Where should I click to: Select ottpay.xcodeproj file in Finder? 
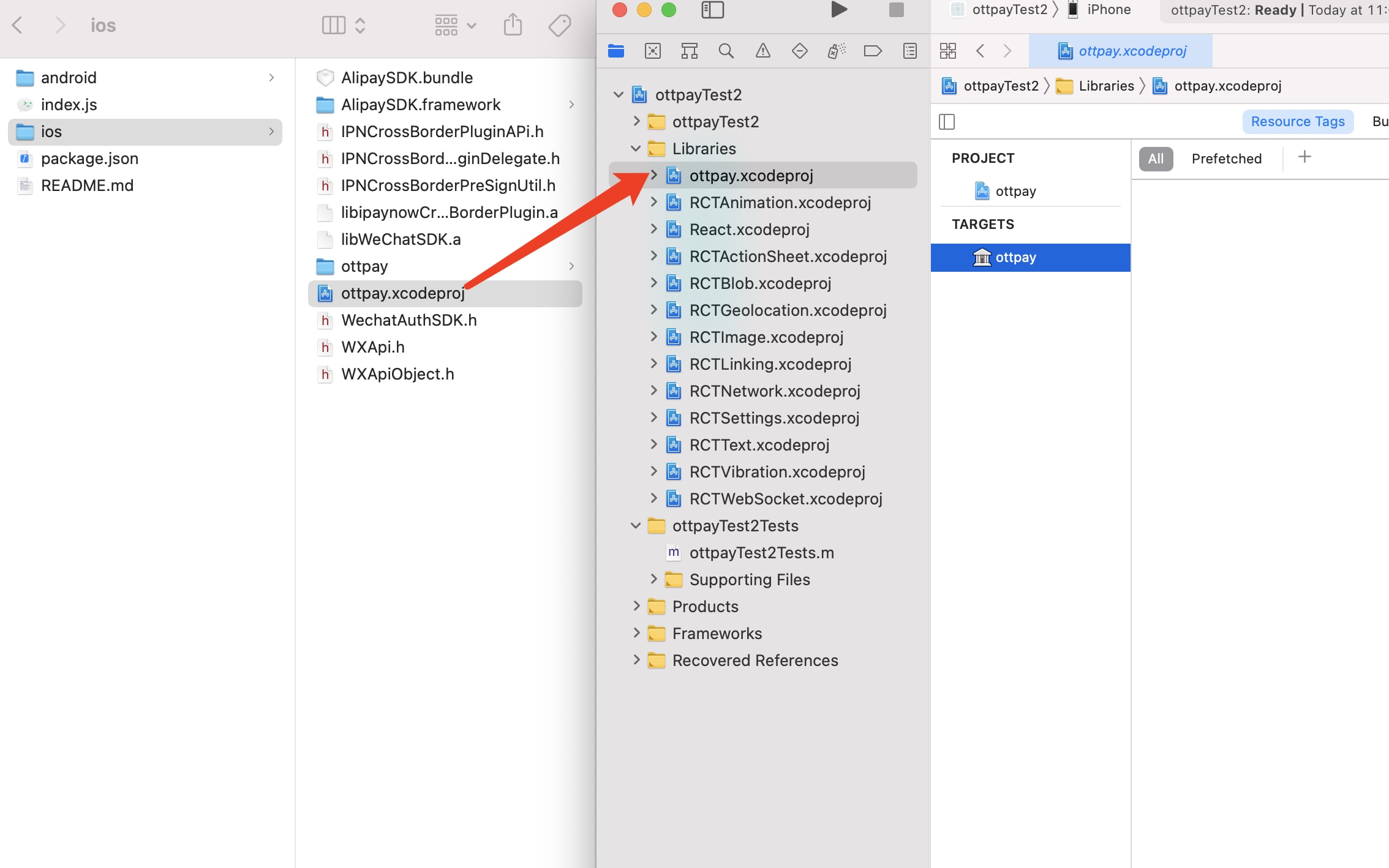(445, 293)
